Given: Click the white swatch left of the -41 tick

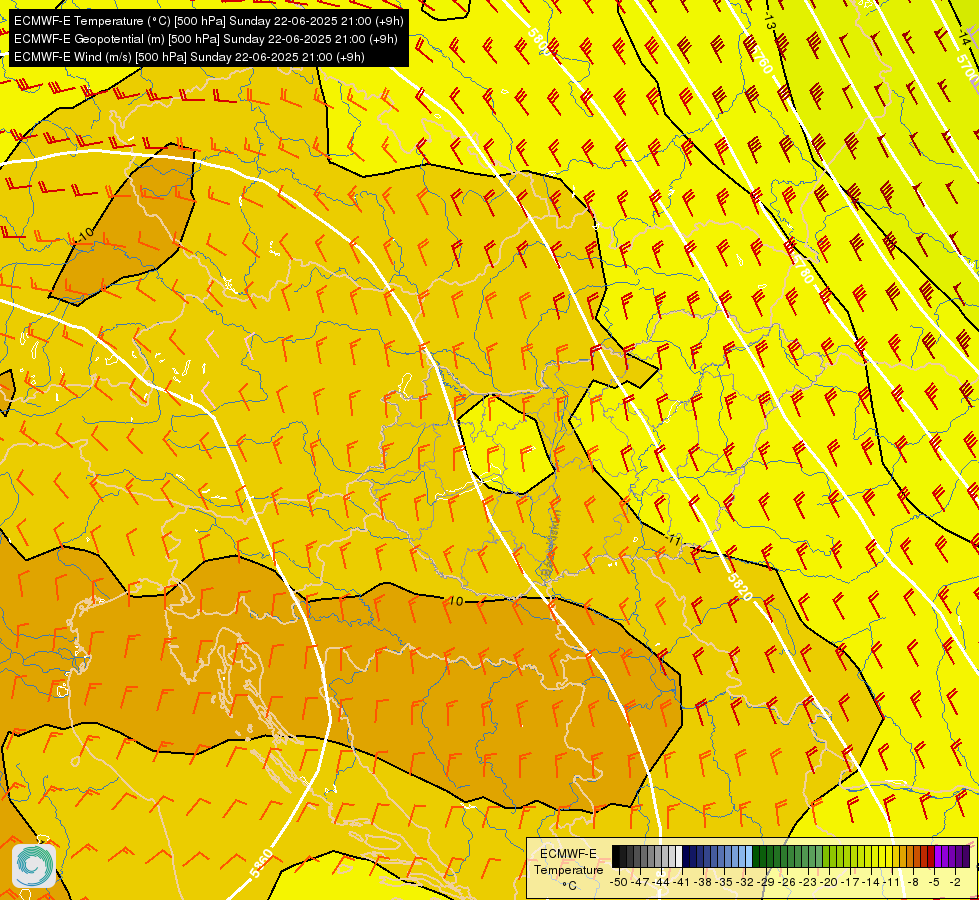Looking at the screenshot, I should click(x=679, y=856).
